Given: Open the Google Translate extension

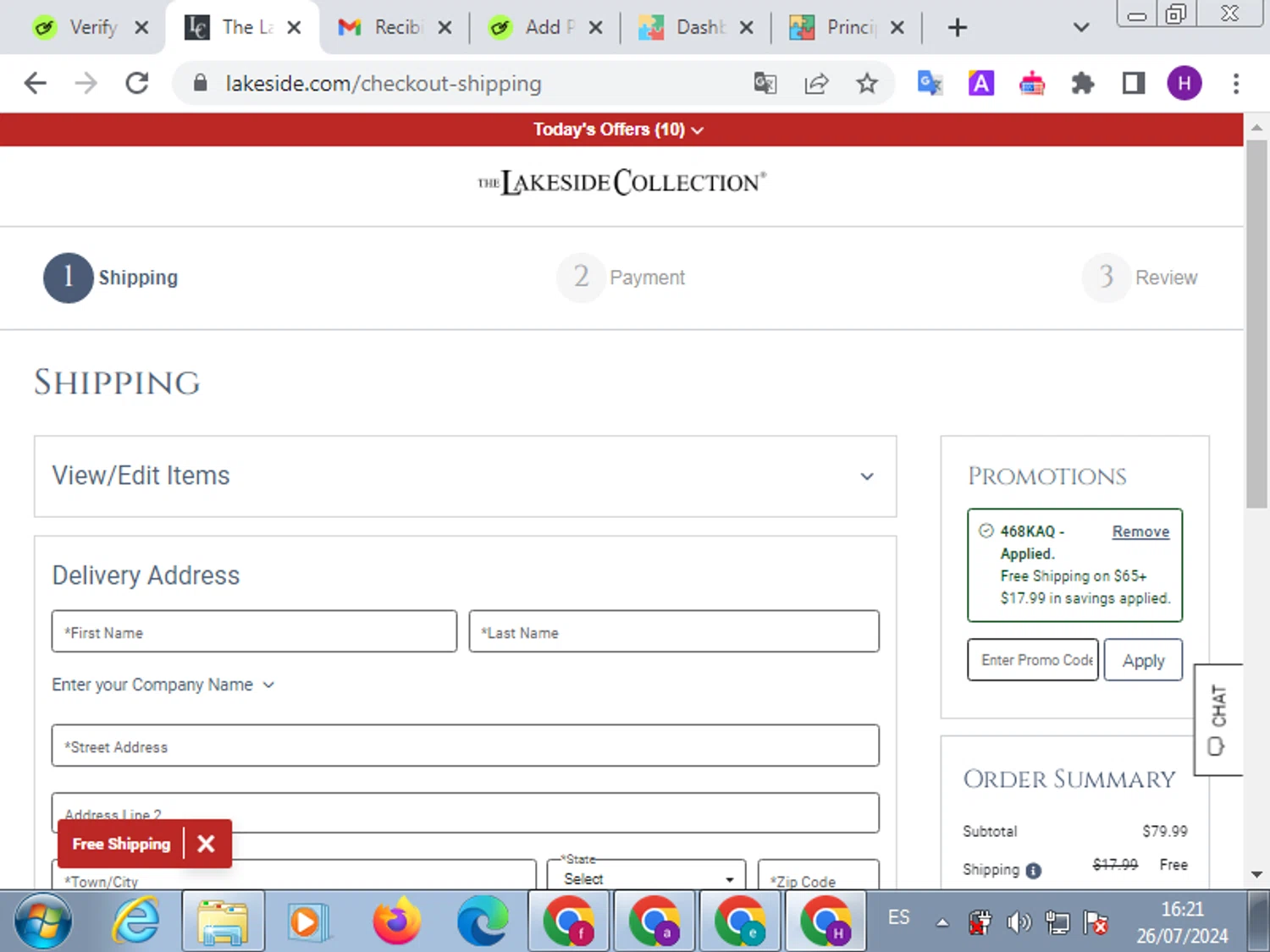Looking at the screenshot, I should pyautogui.click(x=930, y=83).
